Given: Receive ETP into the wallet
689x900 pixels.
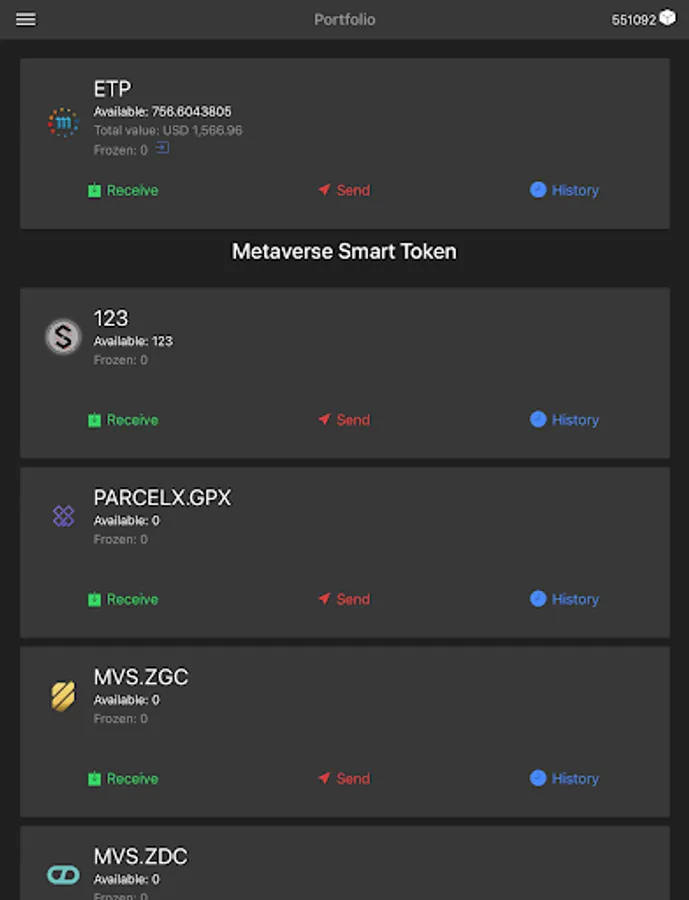Looking at the screenshot, I should tap(123, 190).
